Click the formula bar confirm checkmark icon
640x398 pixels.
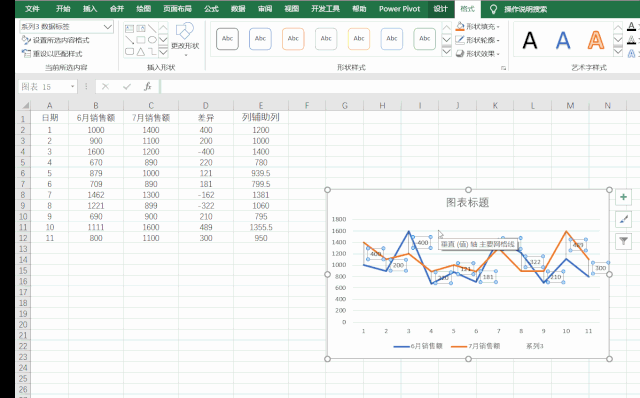tap(127, 87)
